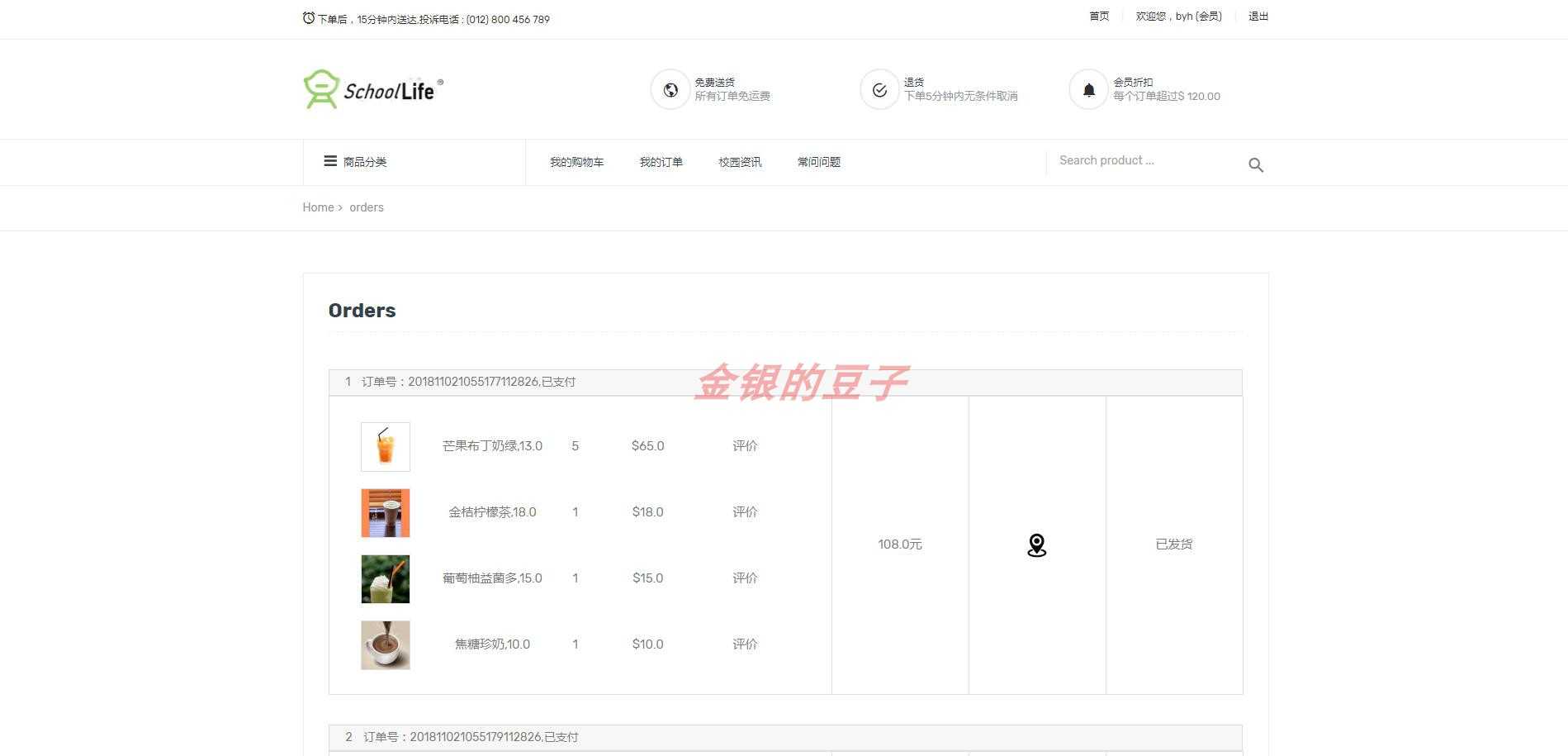
Task: Click Home in the breadcrumb
Action: [318, 207]
